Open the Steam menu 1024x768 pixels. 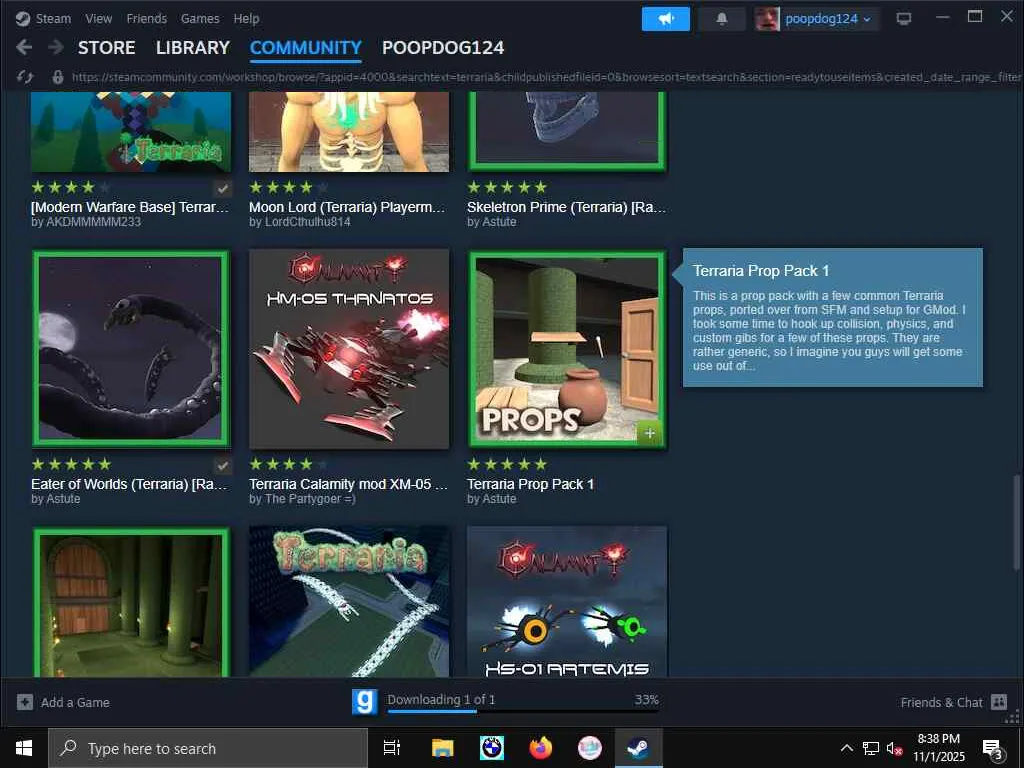pos(53,18)
